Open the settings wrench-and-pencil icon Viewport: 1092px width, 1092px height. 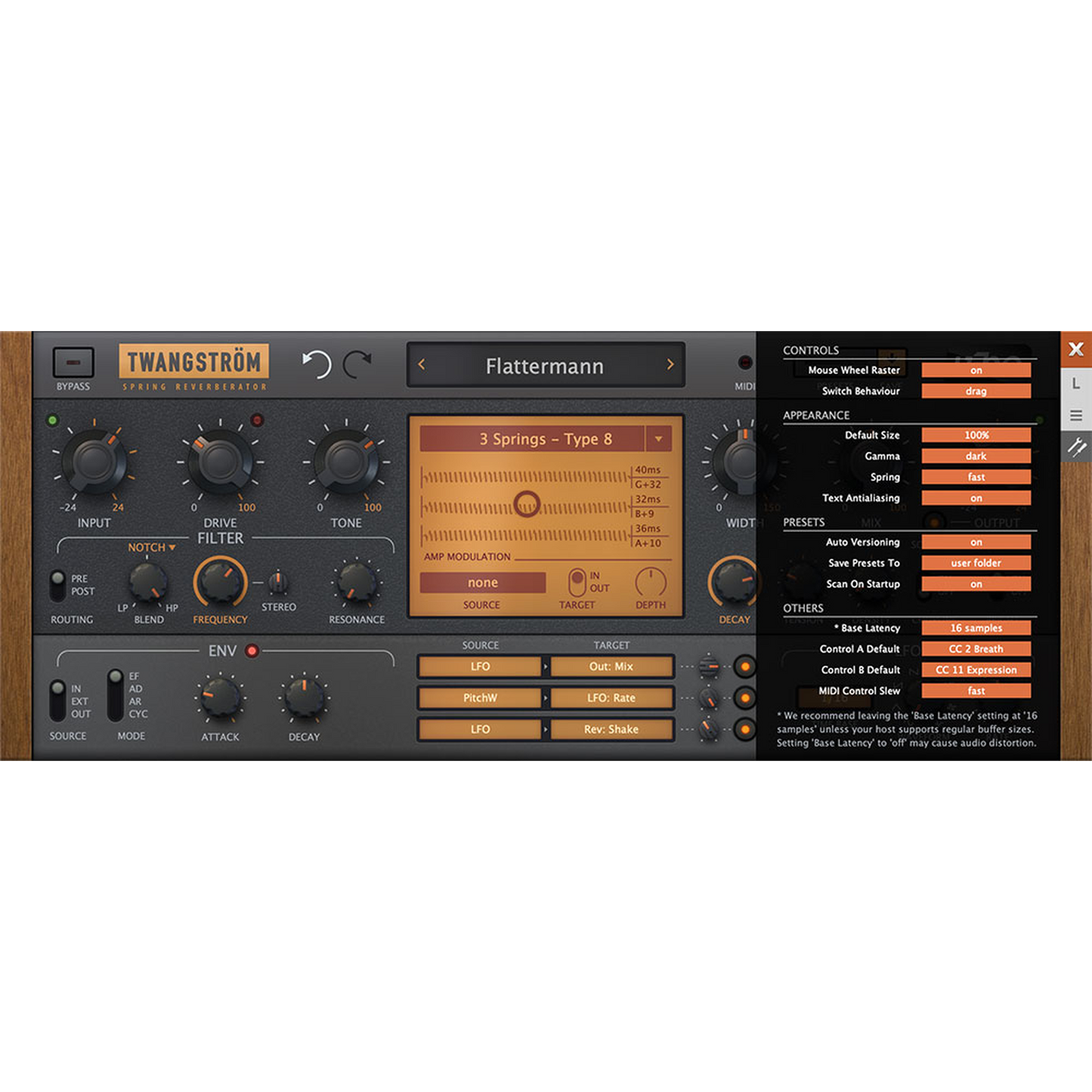pos(1076,447)
